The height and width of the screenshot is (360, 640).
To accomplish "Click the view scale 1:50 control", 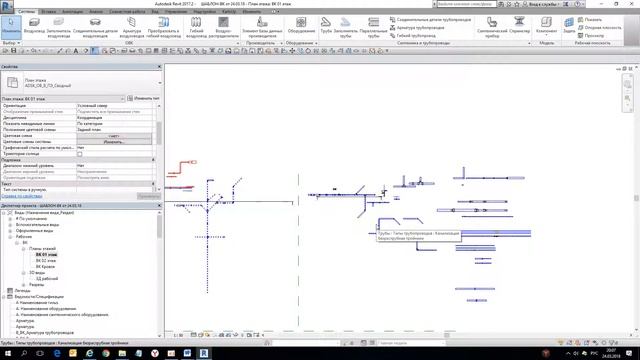I will pos(178,336).
